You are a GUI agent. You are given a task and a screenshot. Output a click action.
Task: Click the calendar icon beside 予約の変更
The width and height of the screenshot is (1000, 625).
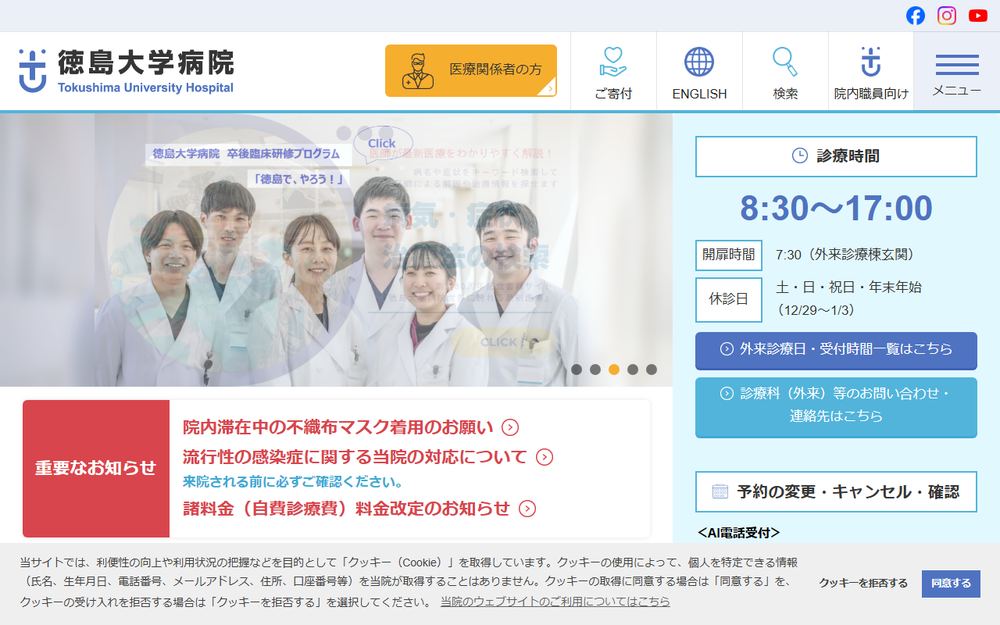719,491
